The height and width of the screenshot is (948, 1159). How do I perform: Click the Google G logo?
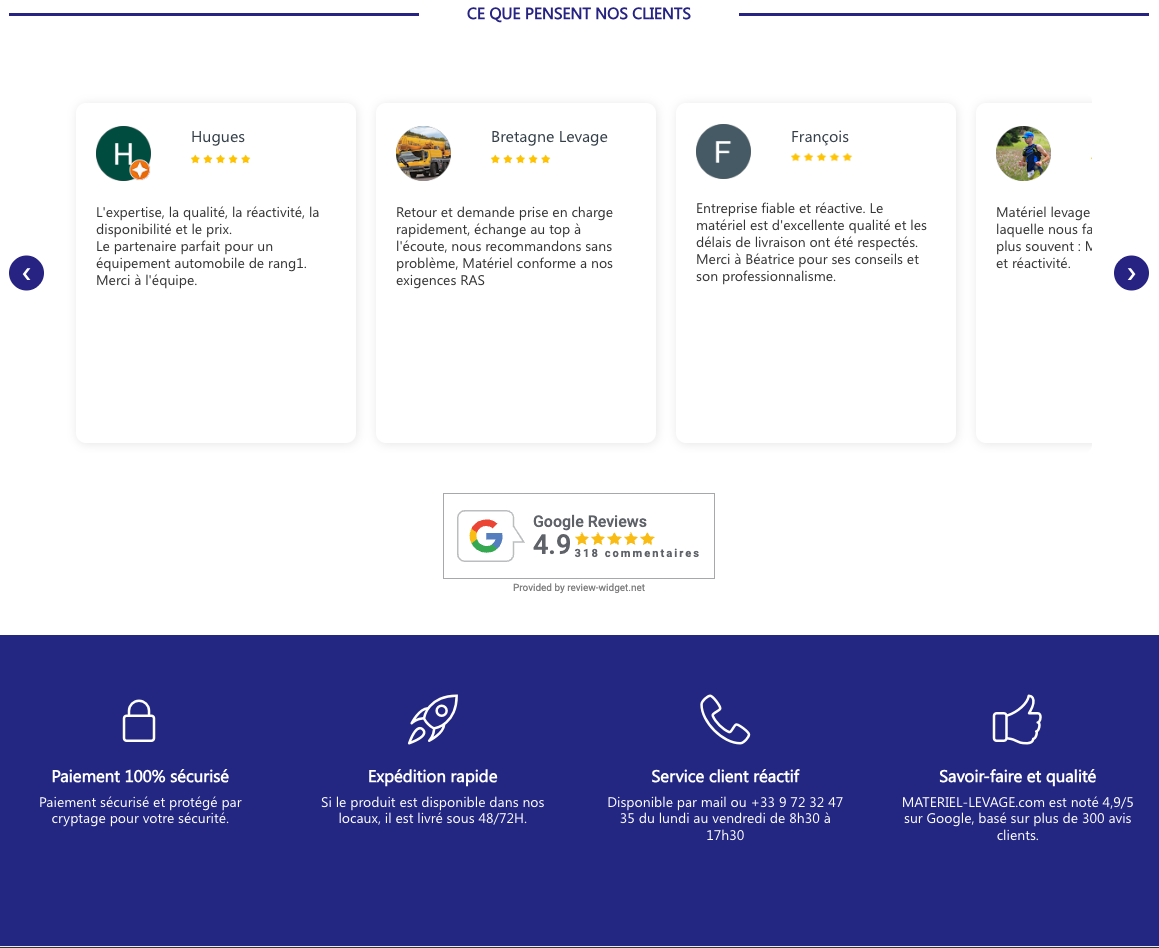[486, 536]
